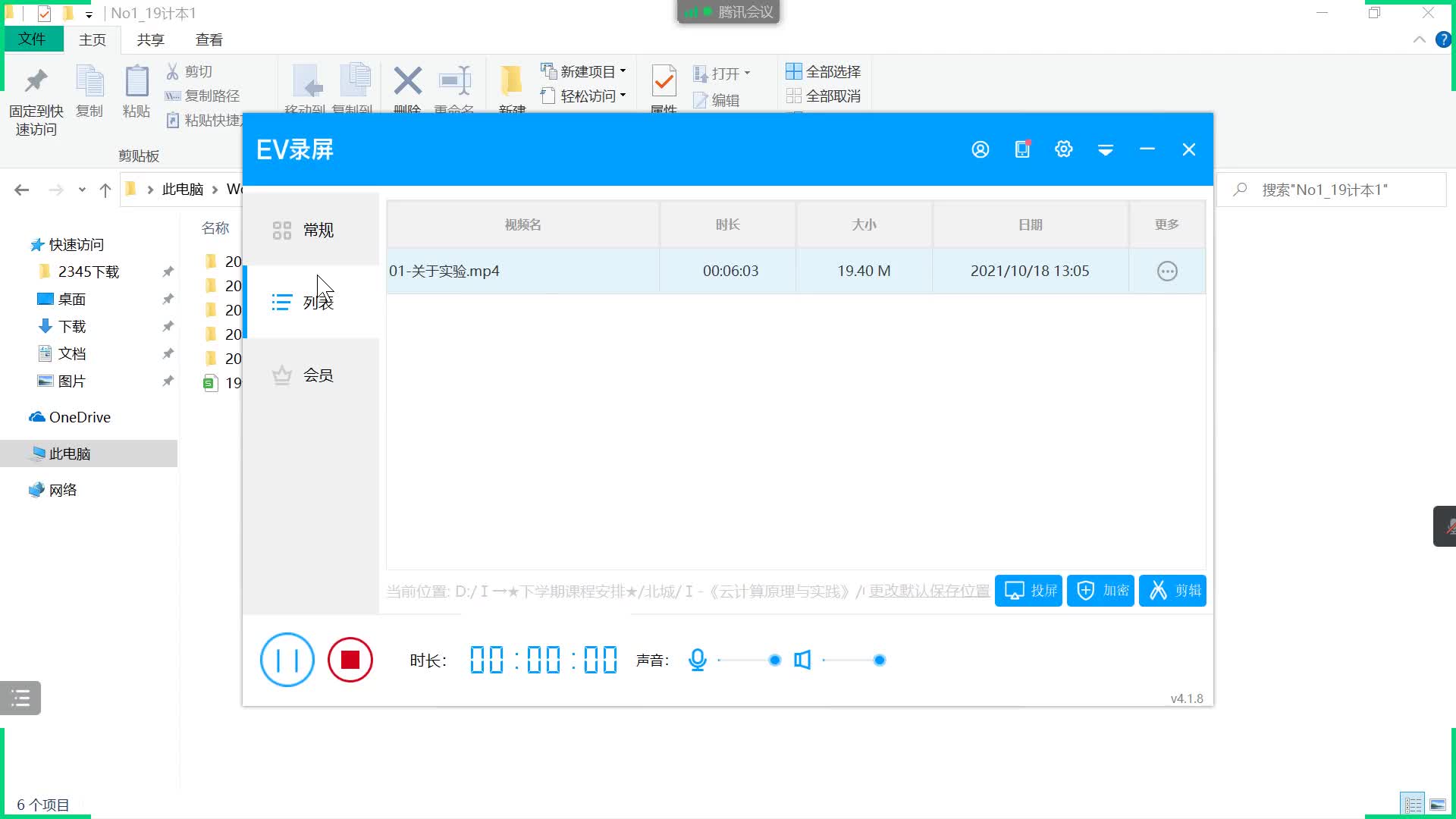
Task: Open Explorer help question mark
Action: coord(1444,39)
